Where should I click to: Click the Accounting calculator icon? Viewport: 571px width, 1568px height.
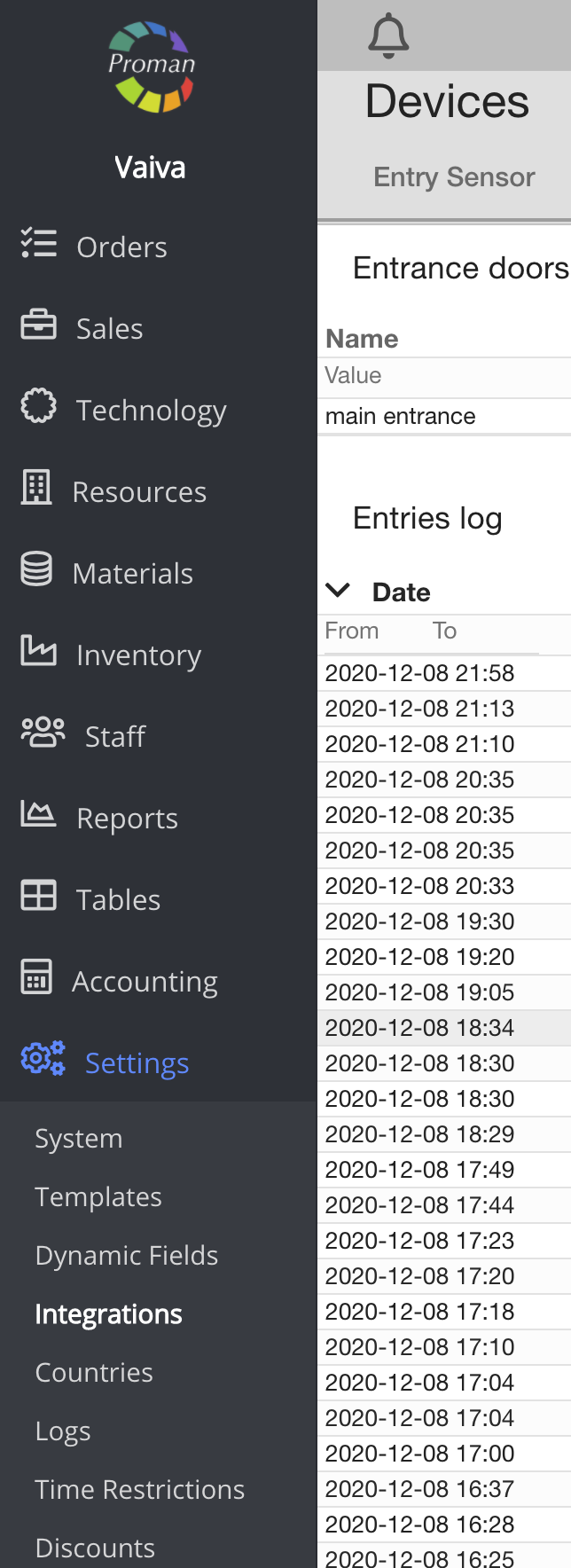click(36, 977)
